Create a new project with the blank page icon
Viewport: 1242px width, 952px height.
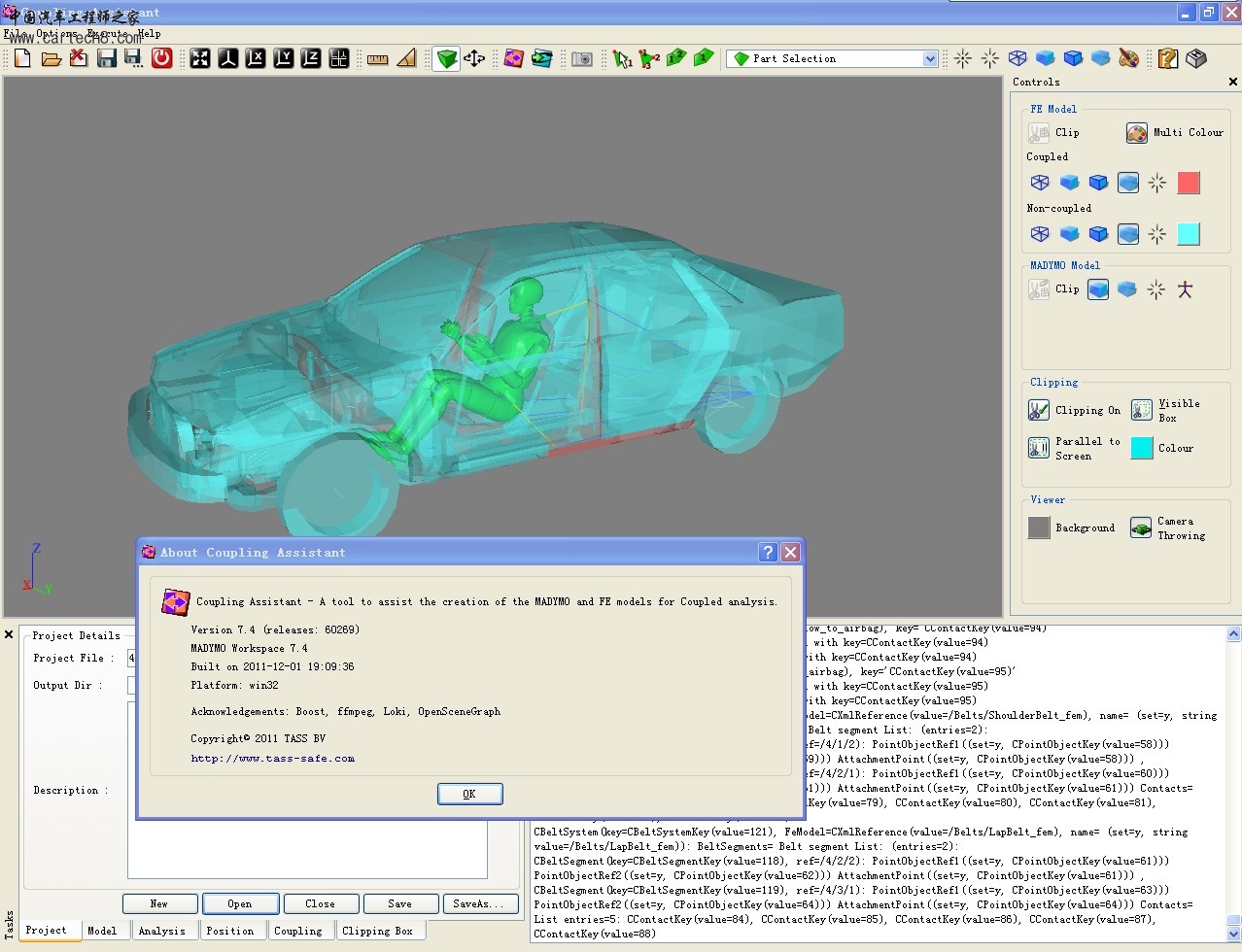22,58
